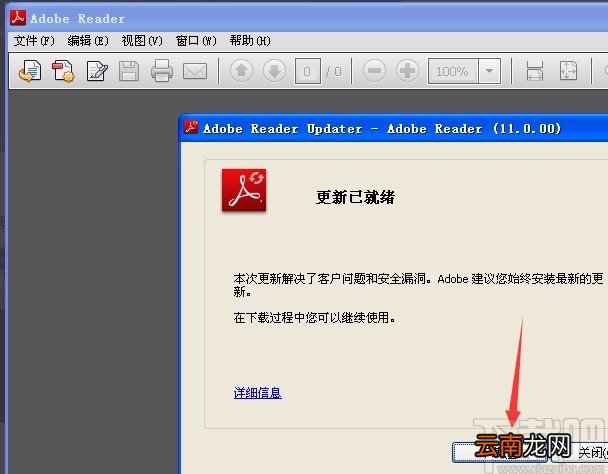
Task: Click the fit full page icon
Action: 568,71
